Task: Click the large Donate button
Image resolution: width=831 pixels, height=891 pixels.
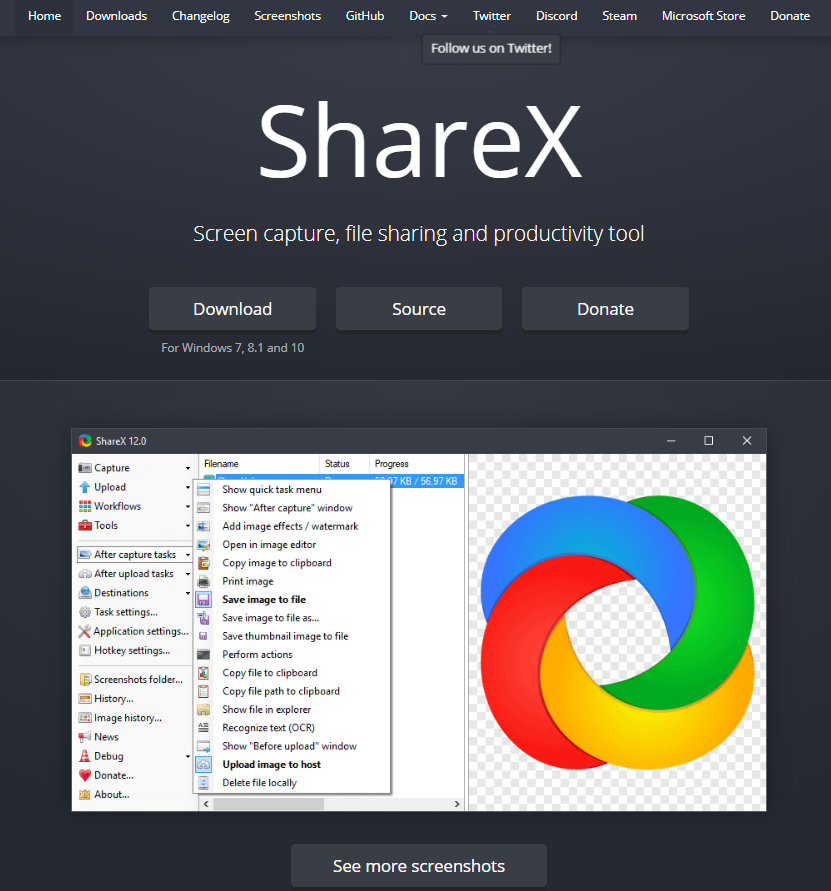Action: tap(605, 309)
